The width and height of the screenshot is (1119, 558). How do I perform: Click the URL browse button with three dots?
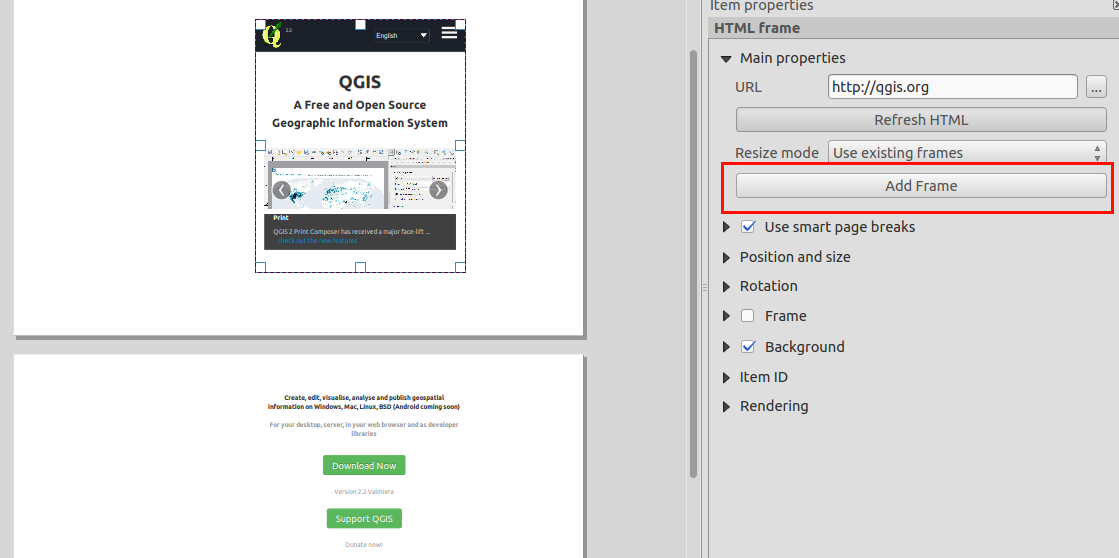pos(1096,87)
